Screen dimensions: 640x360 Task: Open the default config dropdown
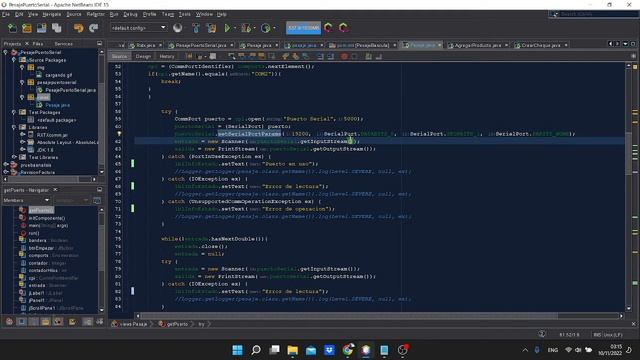coord(138,28)
